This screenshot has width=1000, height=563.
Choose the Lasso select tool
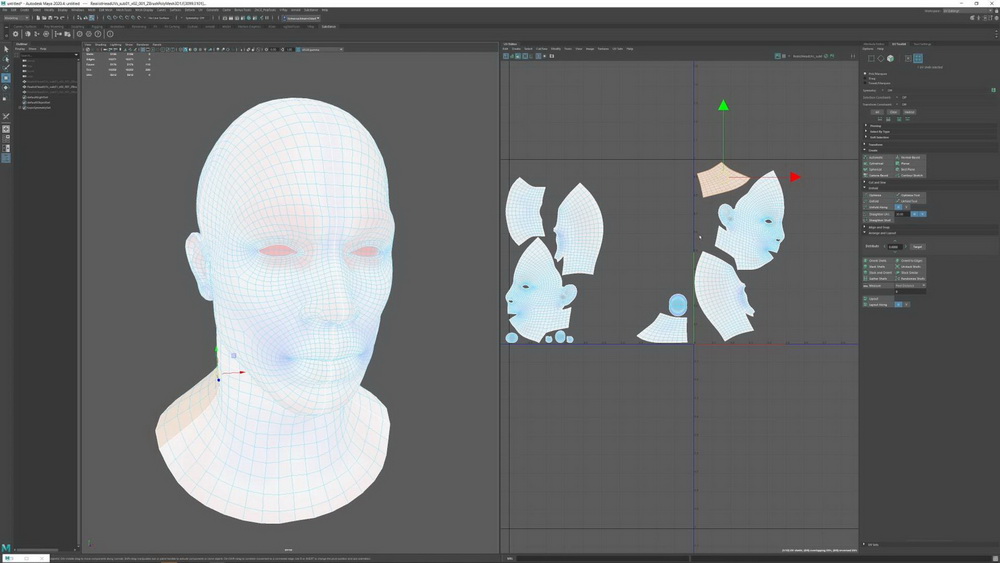6,59
